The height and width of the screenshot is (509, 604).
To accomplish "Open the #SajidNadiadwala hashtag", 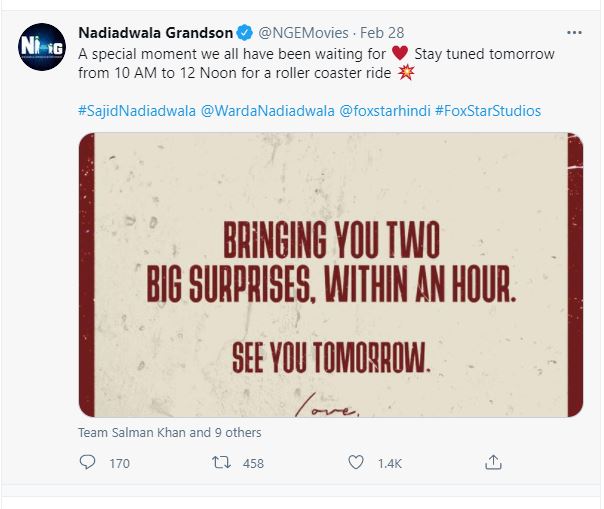I will (137, 111).
